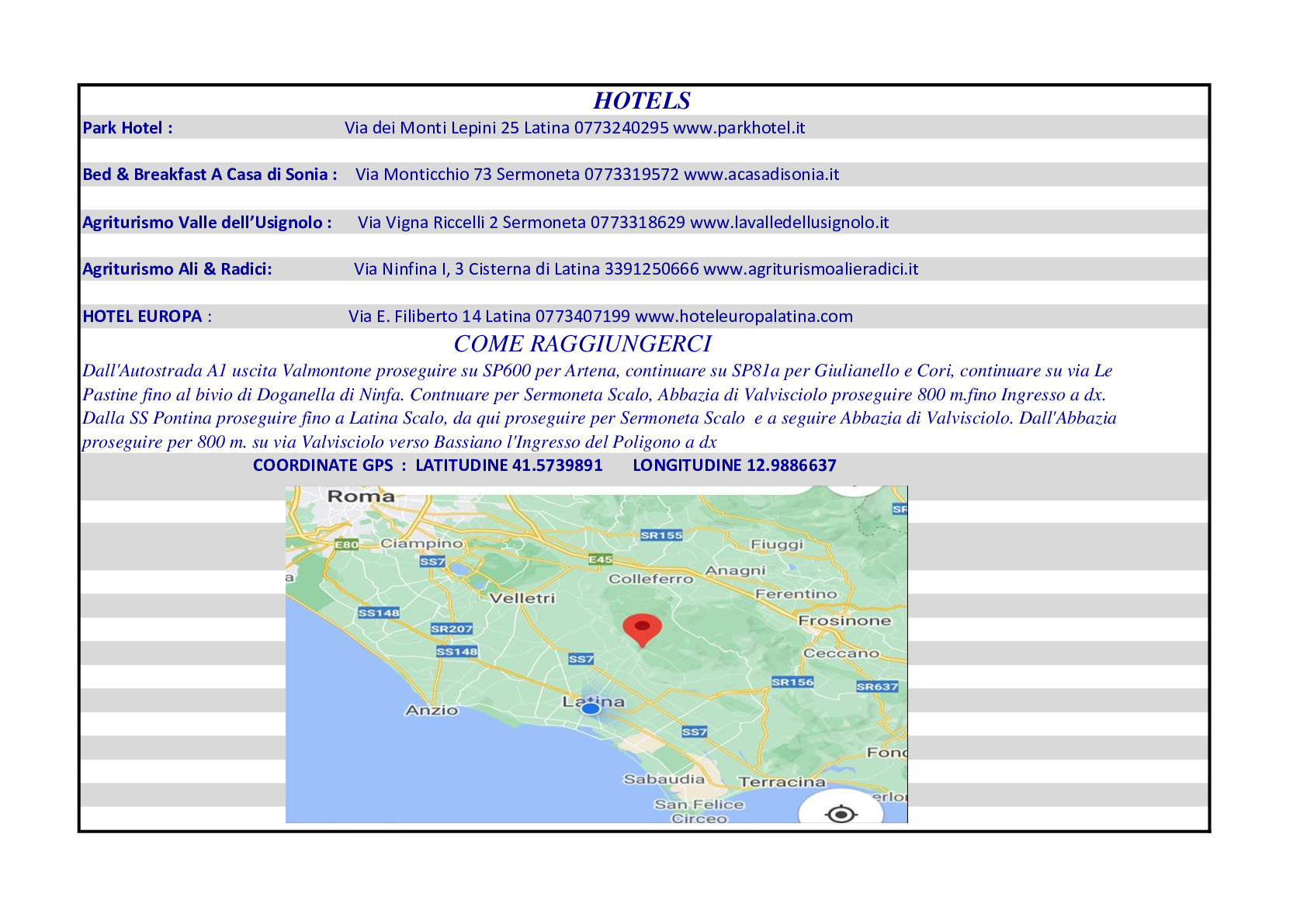Click the blue current-location dot near Latina
Screen dimensions: 1307x924
click(591, 708)
